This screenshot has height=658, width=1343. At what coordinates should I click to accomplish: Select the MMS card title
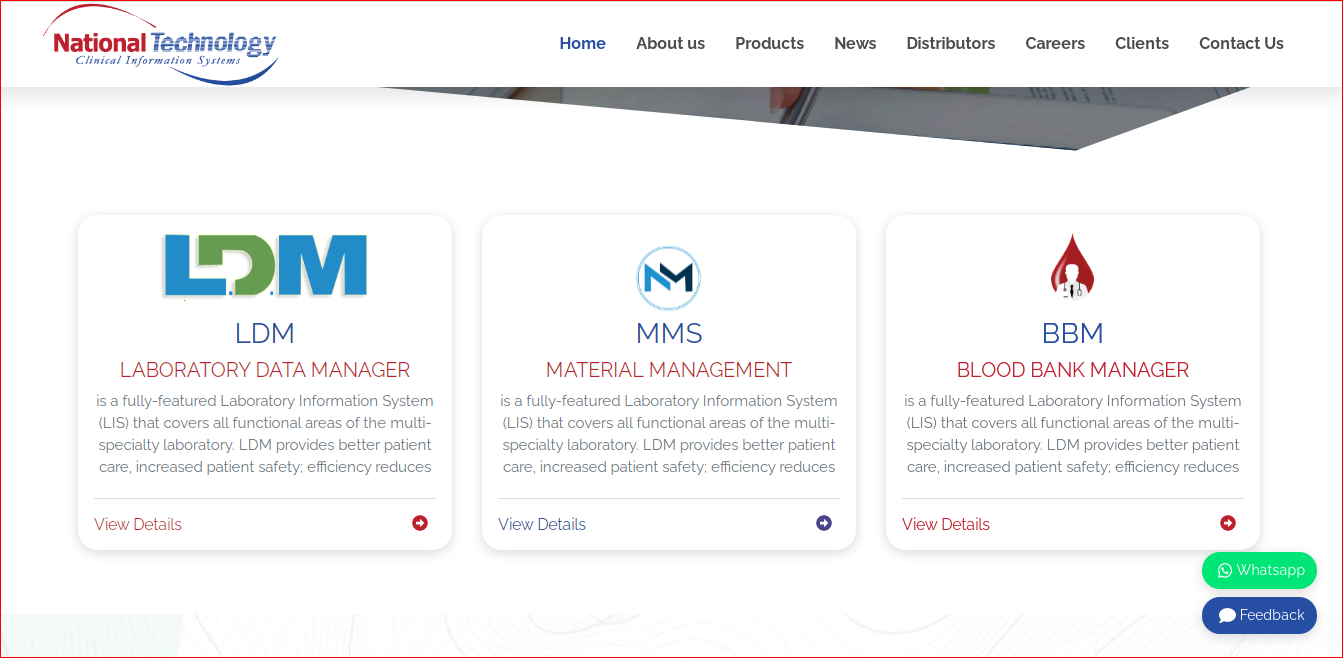pos(669,333)
